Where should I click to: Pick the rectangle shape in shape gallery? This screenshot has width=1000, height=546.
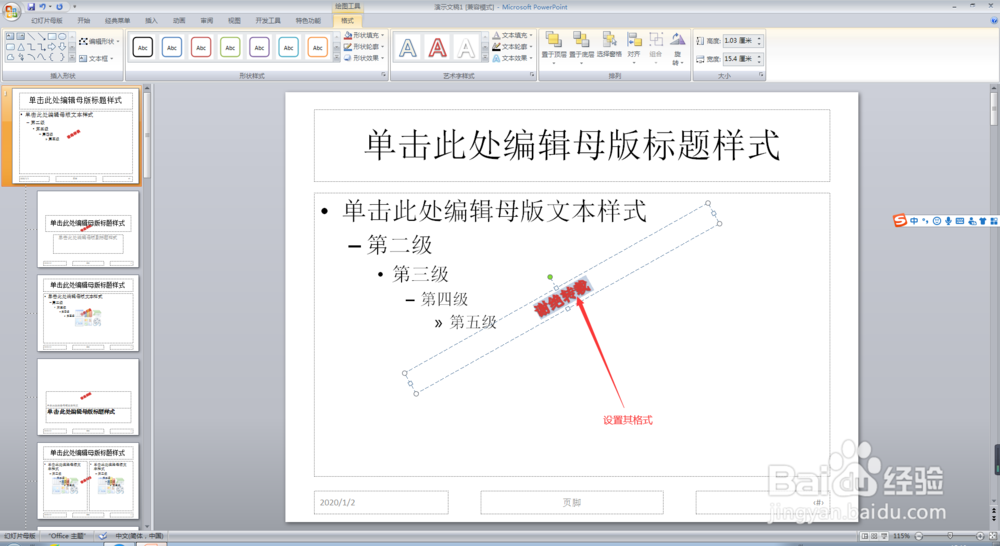point(52,36)
